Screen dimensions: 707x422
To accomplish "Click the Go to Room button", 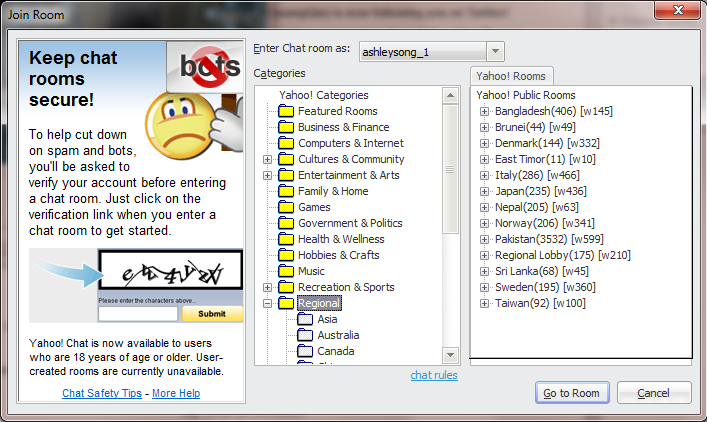I will point(572,393).
